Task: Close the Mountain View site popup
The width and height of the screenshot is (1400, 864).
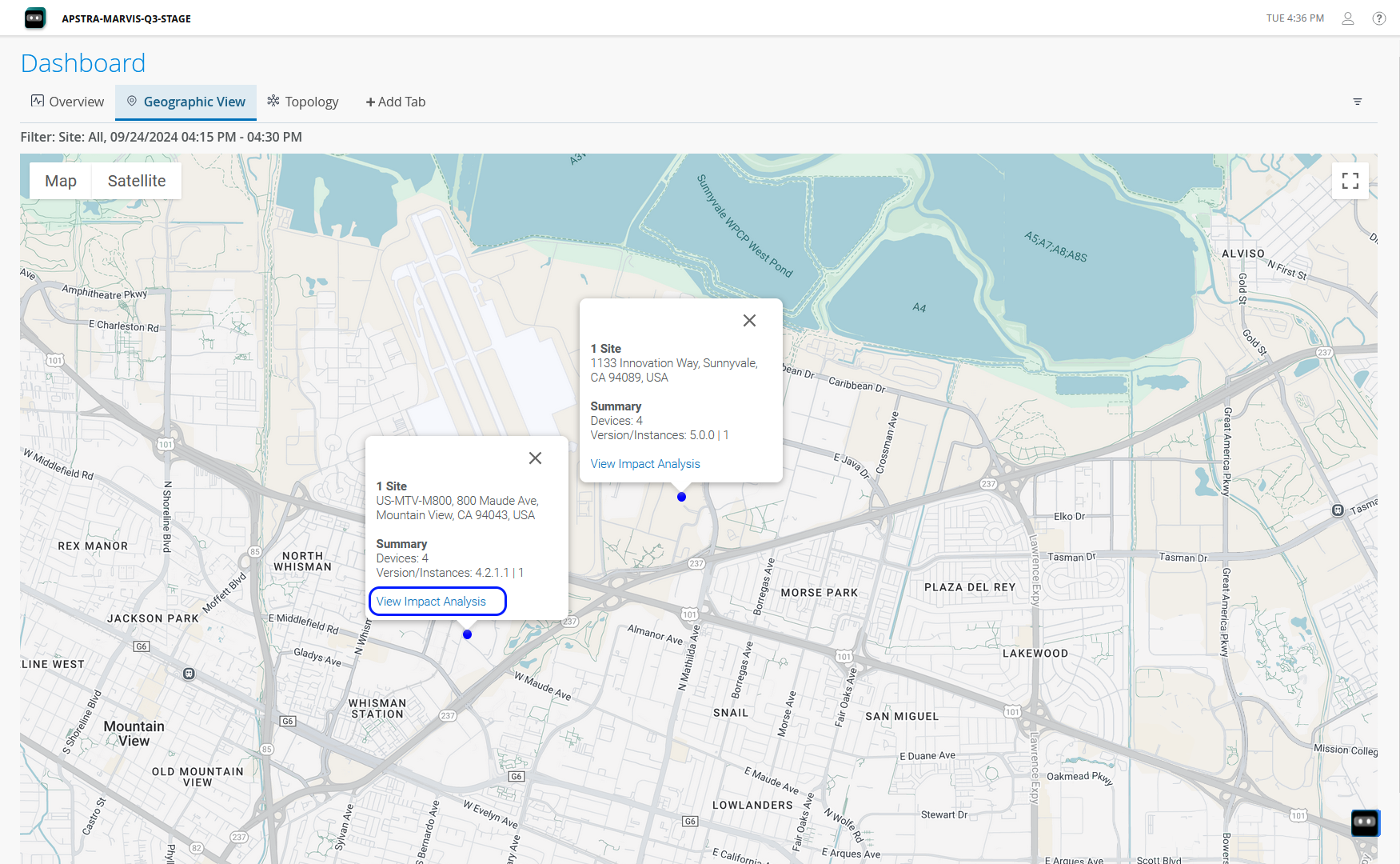Action: click(535, 458)
